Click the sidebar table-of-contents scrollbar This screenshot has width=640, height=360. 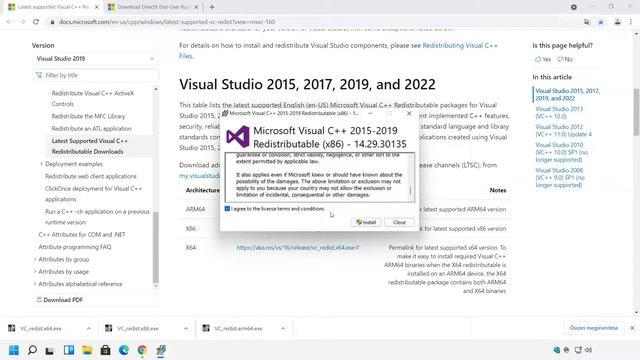156,247
